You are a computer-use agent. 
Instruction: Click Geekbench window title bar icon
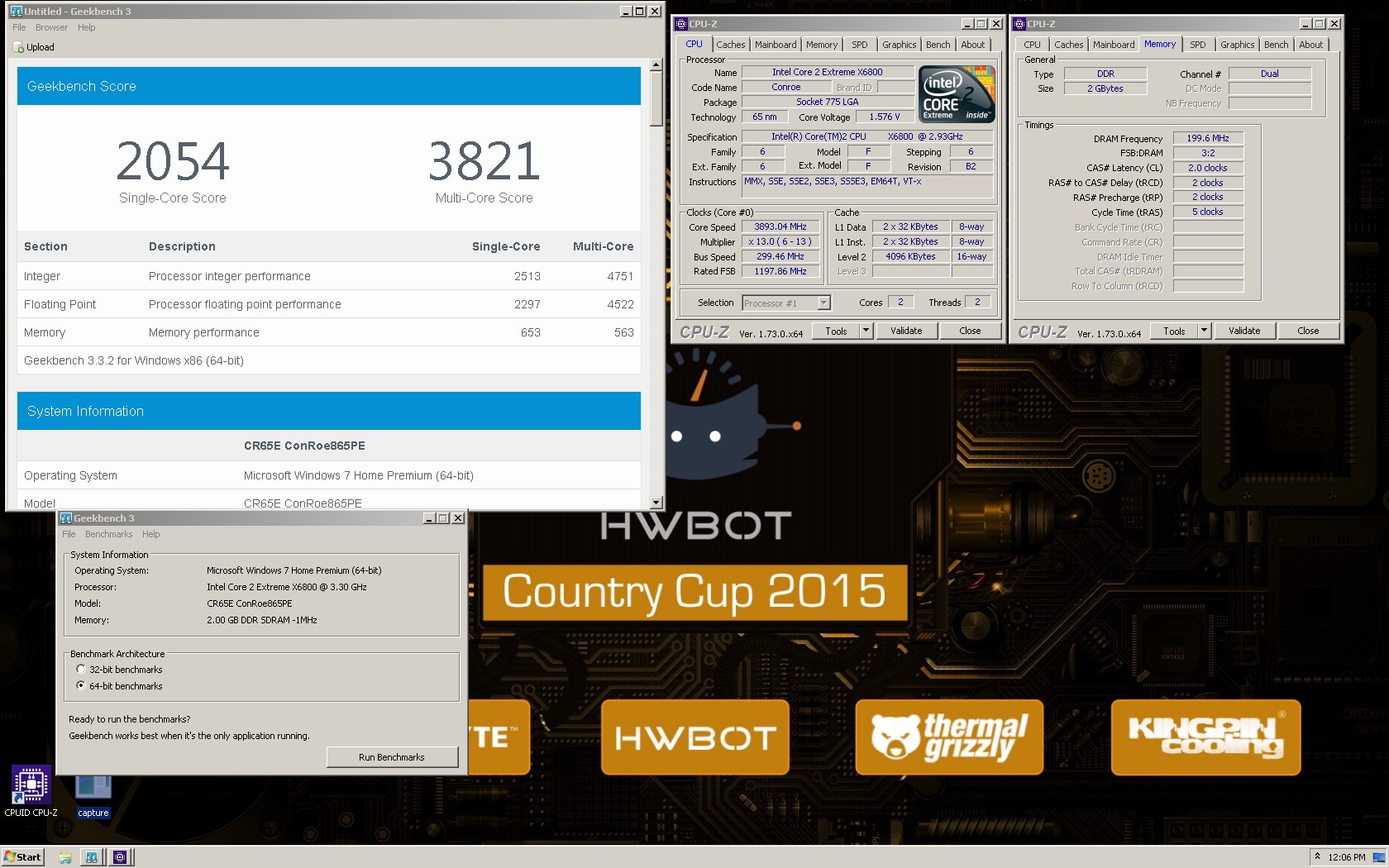[x=16, y=11]
